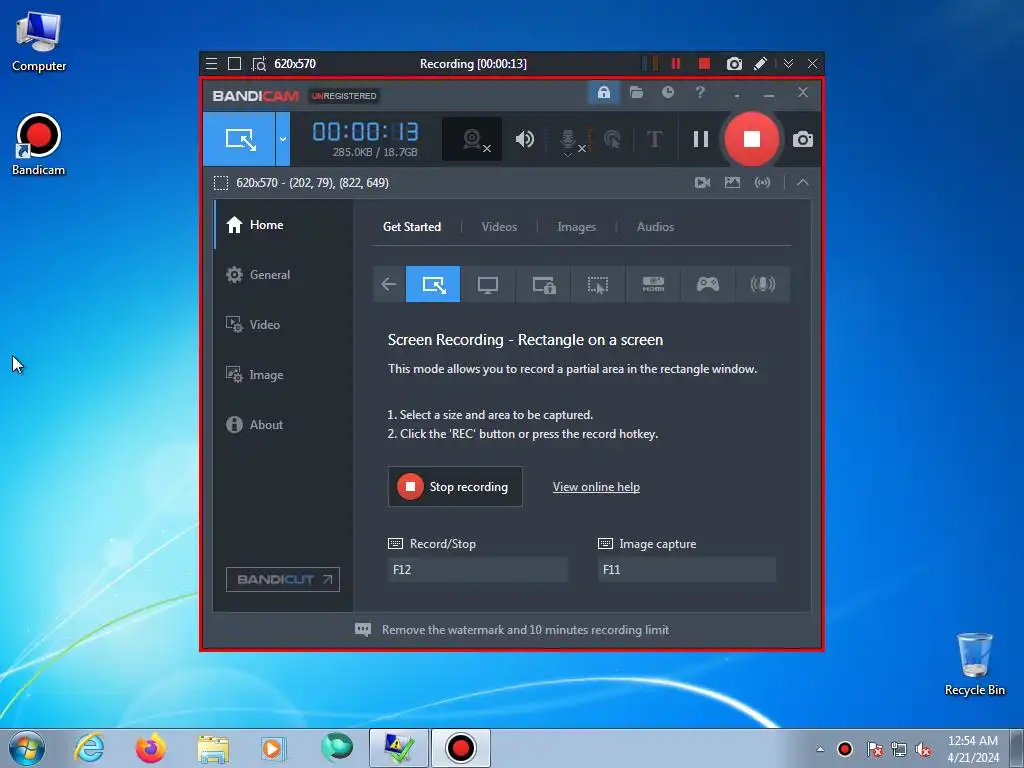The height and width of the screenshot is (768, 1024).
Task: Switch to the Get Started tab
Action: 412,227
